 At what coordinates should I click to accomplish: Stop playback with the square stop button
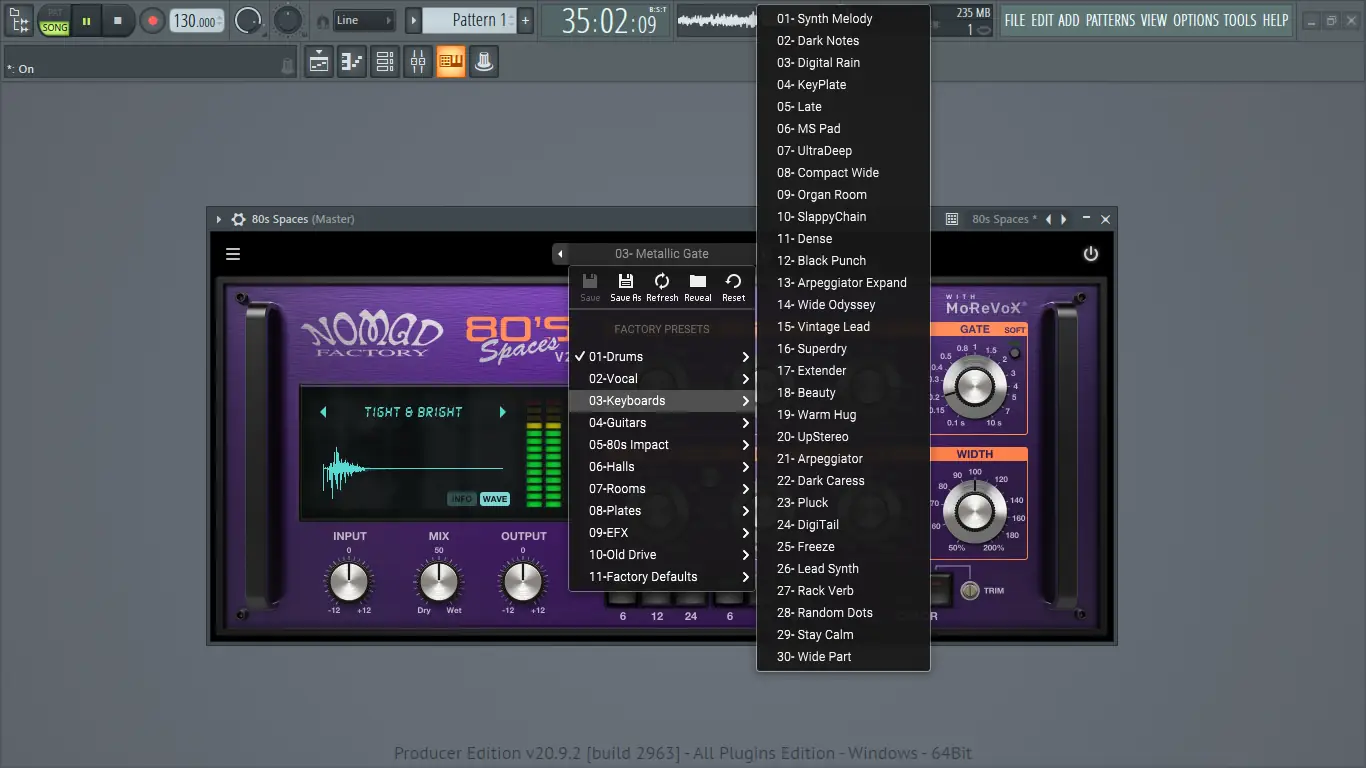[118, 20]
